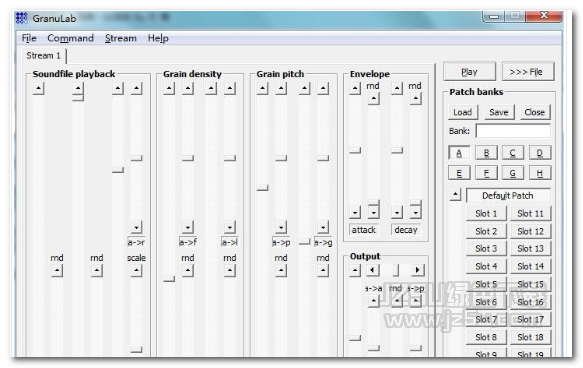Image resolution: width=583 pixels, height=368 pixels.
Task: Click the a->l toggle under Grain density
Action: click(229, 242)
